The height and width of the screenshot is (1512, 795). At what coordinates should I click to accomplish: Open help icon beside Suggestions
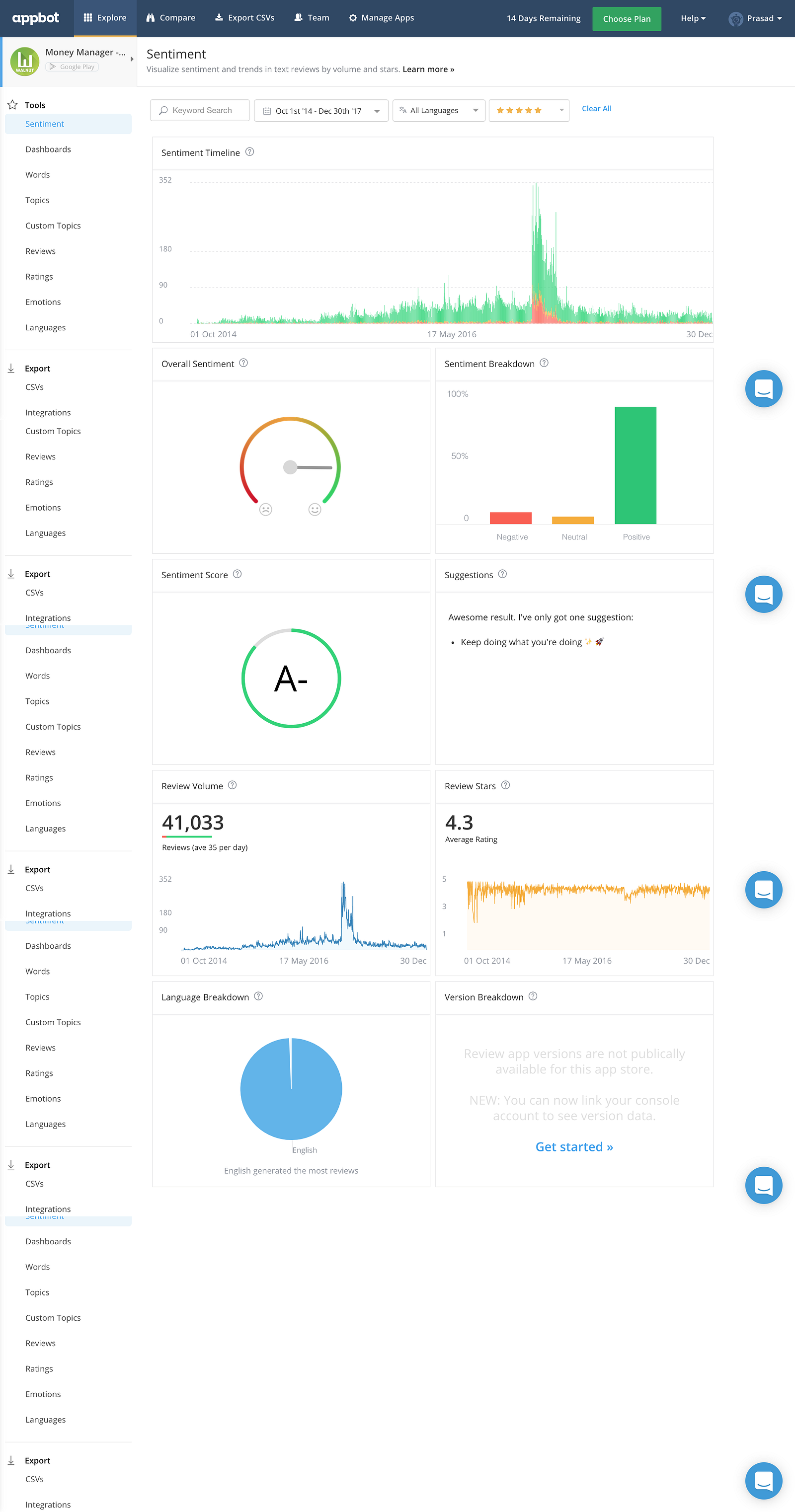[503, 574]
